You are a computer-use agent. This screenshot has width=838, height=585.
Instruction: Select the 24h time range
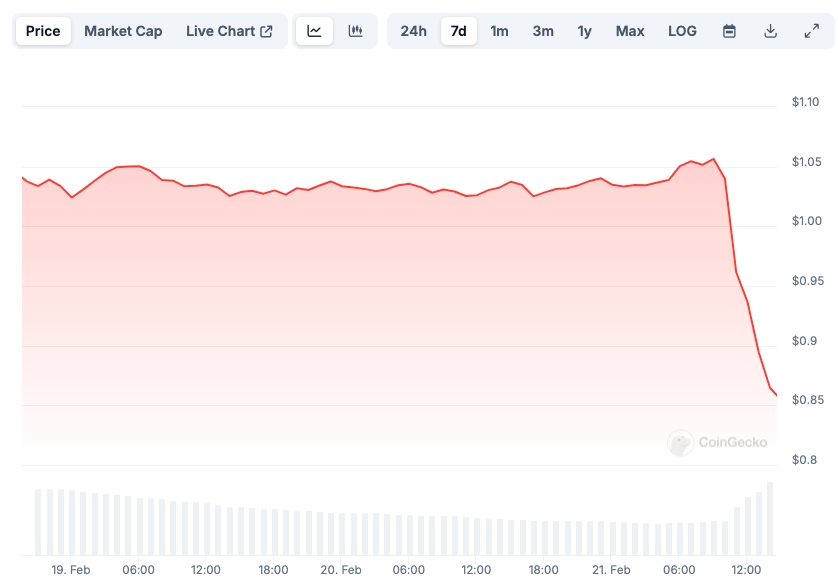coord(414,31)
